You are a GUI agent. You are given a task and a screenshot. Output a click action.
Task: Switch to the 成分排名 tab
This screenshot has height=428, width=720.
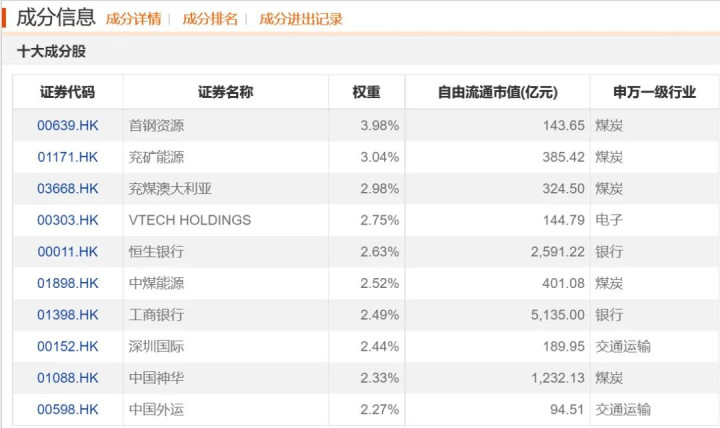click(210, 18)
